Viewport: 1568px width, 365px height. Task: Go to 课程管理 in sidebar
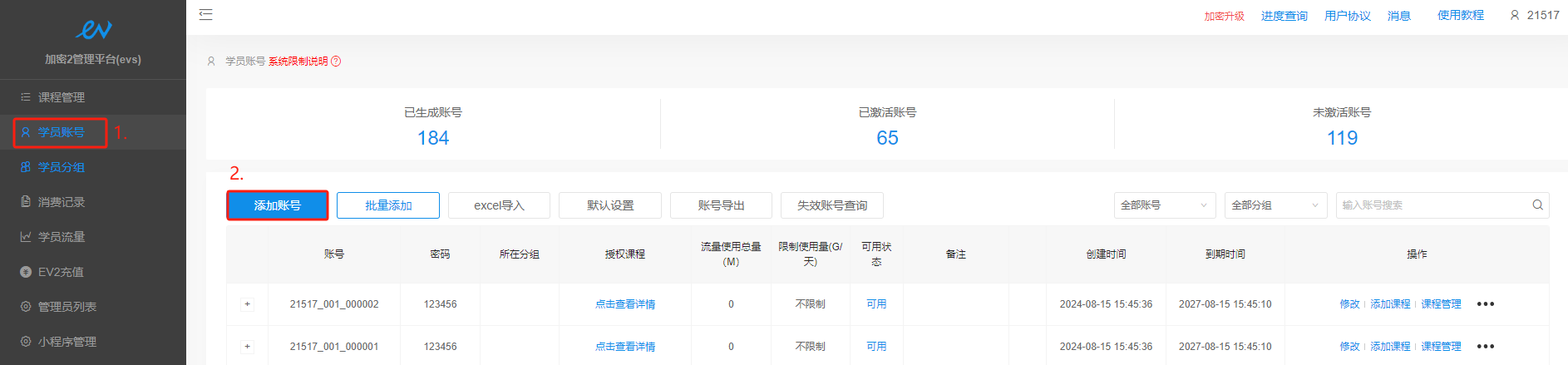(61, 97)
